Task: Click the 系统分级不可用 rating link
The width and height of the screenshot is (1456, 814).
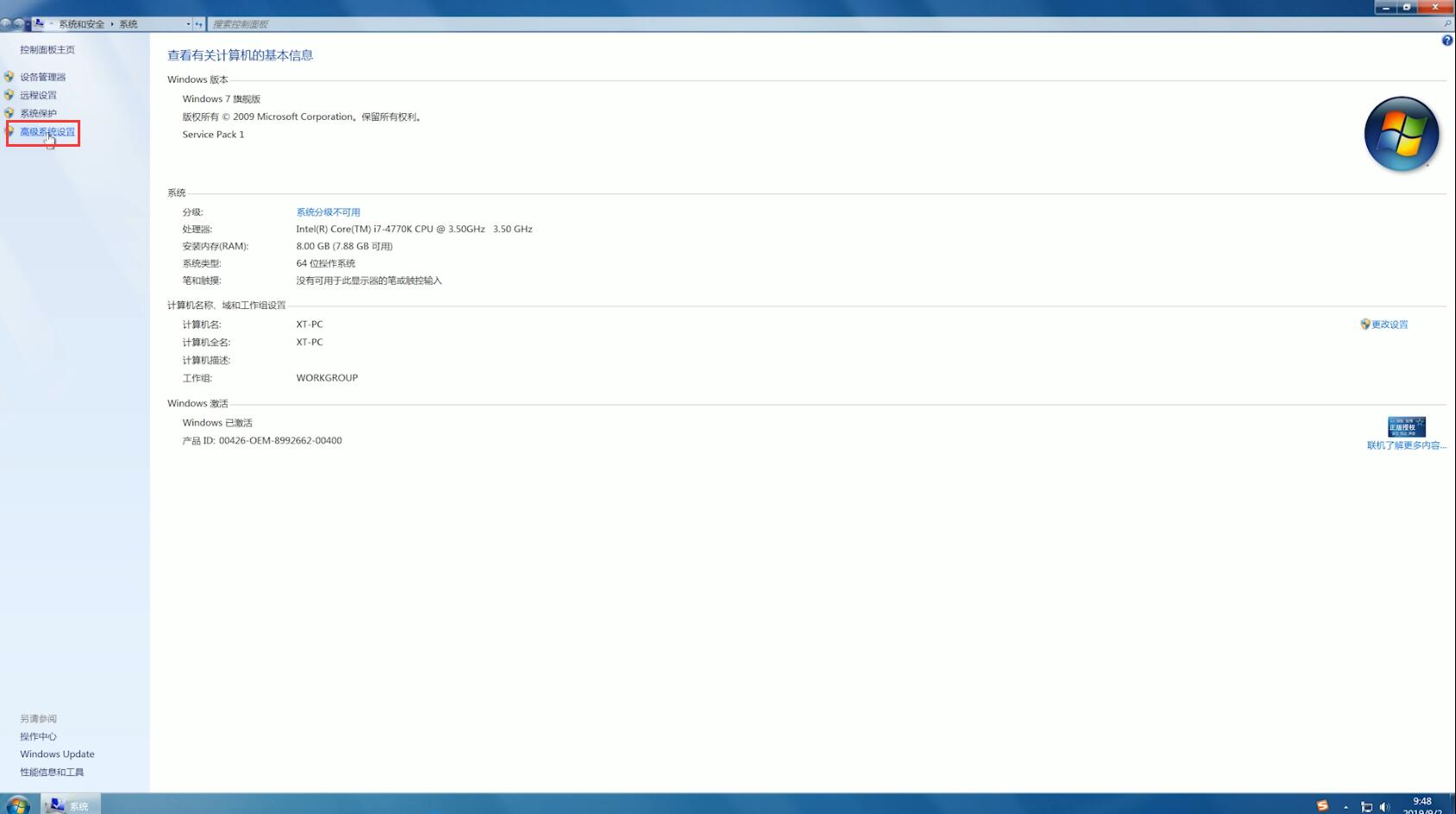Action: click(328, 211)
